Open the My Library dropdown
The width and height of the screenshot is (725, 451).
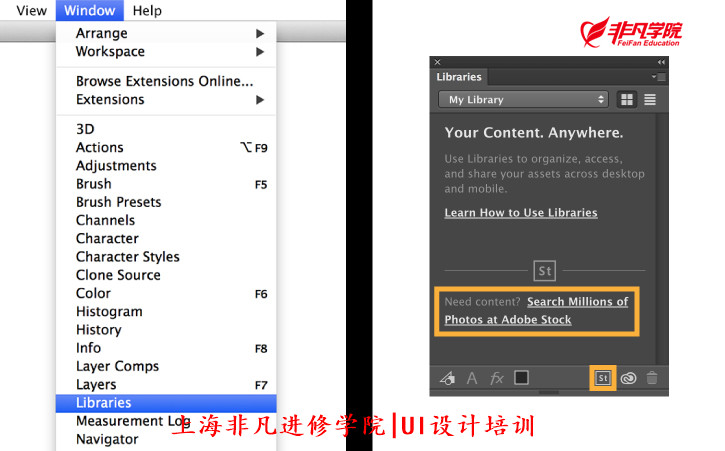tap(523, 99)
